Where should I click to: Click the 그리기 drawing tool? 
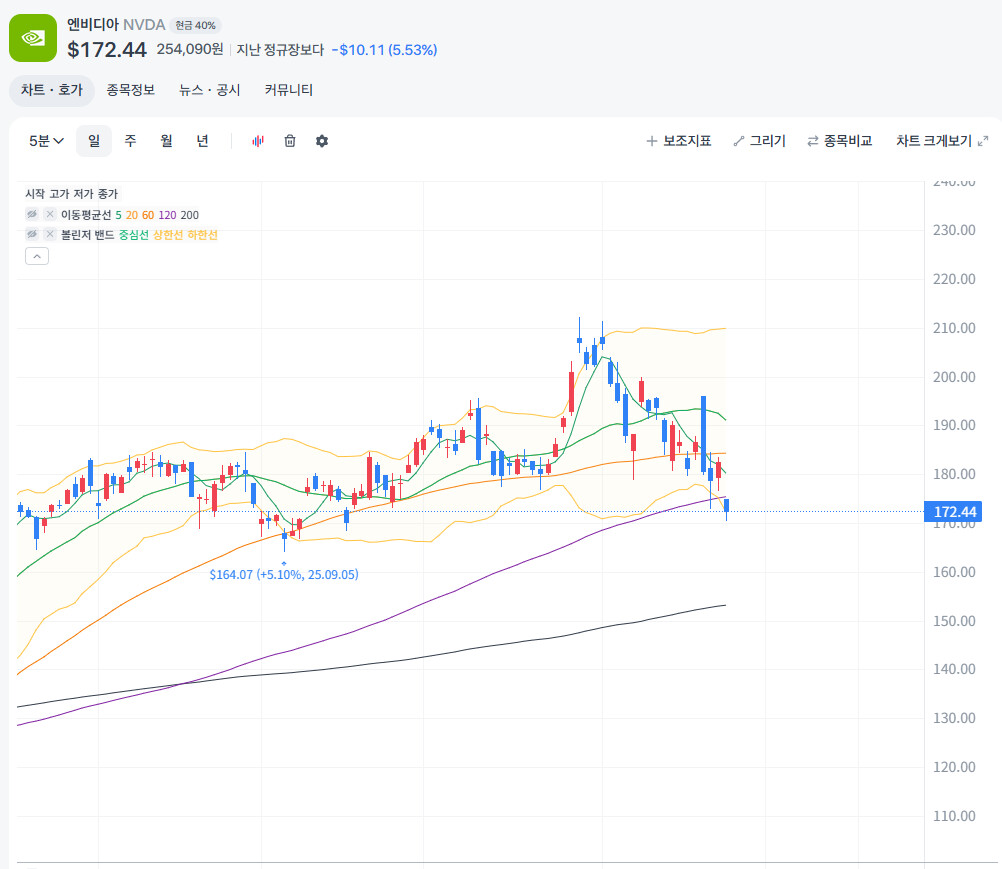click(x=759, y=141)
